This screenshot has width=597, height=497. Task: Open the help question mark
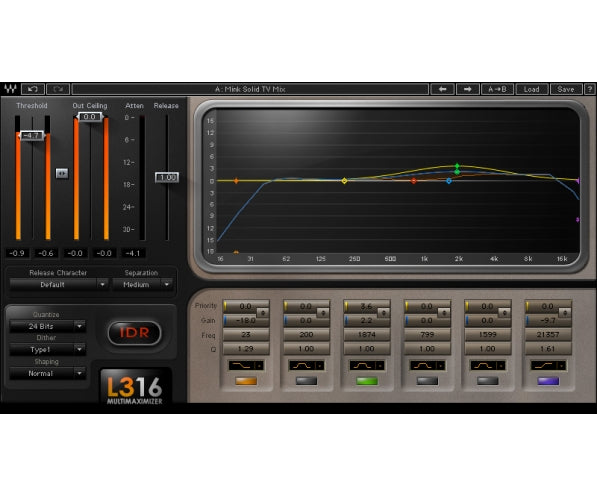pos(589,89)
